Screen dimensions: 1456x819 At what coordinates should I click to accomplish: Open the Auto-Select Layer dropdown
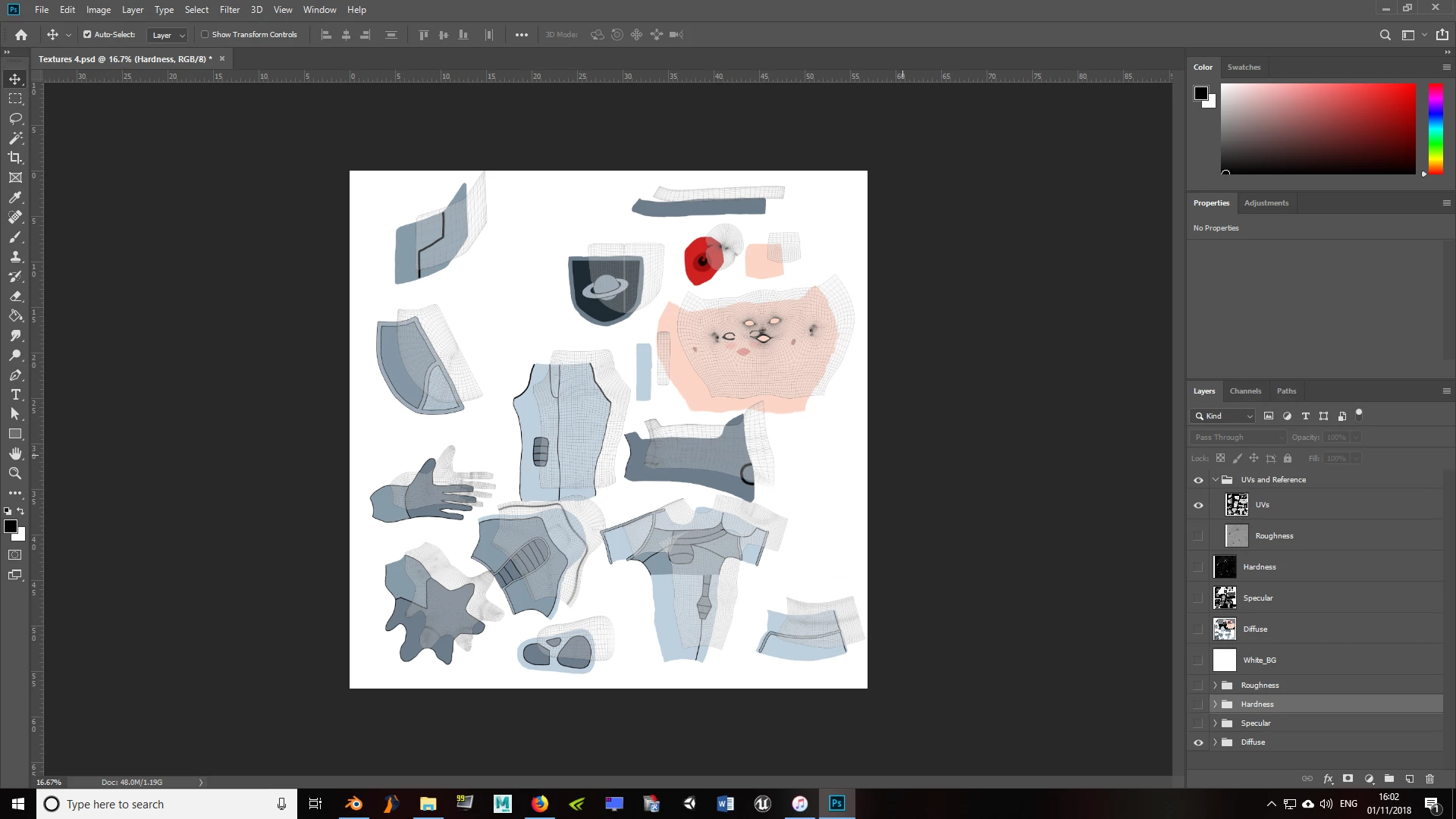pos(168,36)
